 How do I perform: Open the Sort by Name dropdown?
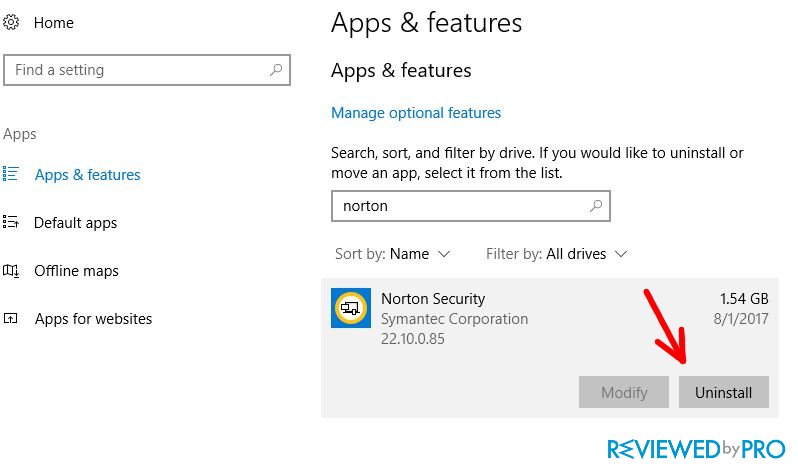point(392,254)
